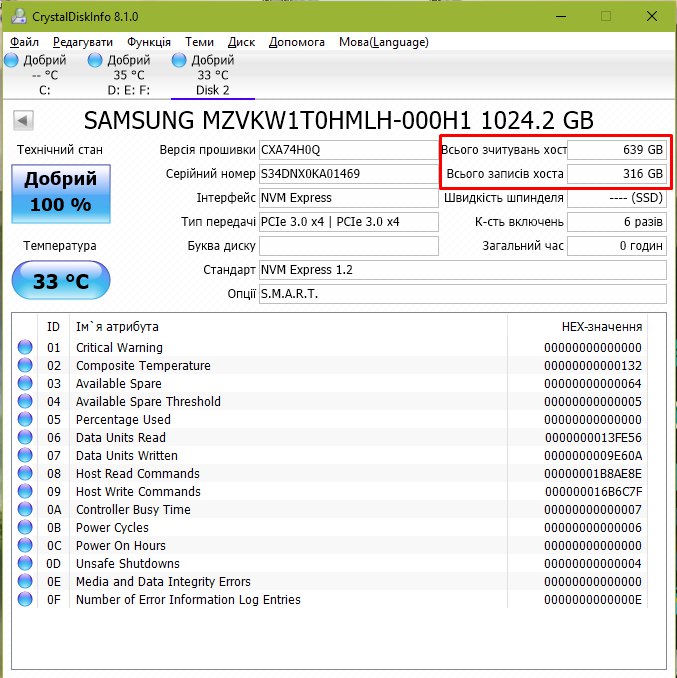Open the Редагувати menu
Image resolution: width=677 pixels, height=678 pixels.
tap(83, 42)
